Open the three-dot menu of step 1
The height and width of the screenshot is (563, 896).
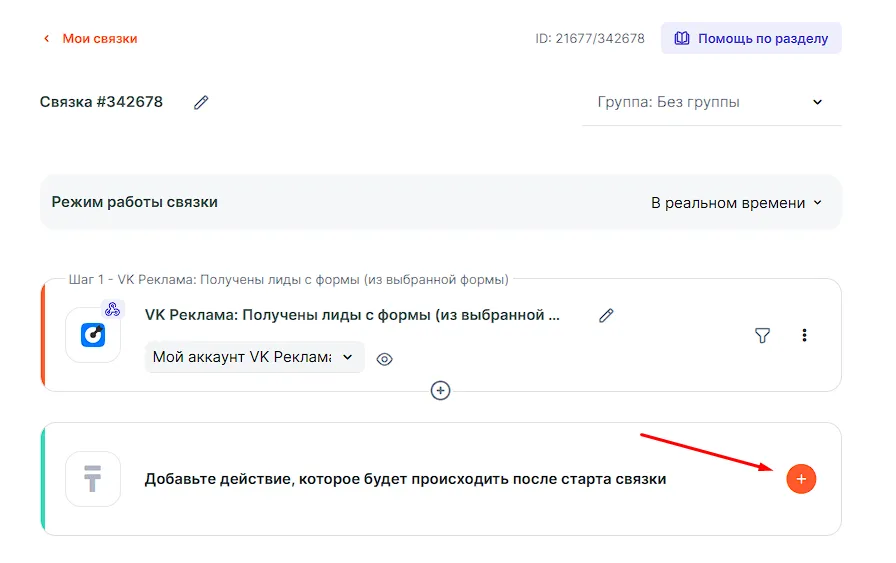pos(804,336)
